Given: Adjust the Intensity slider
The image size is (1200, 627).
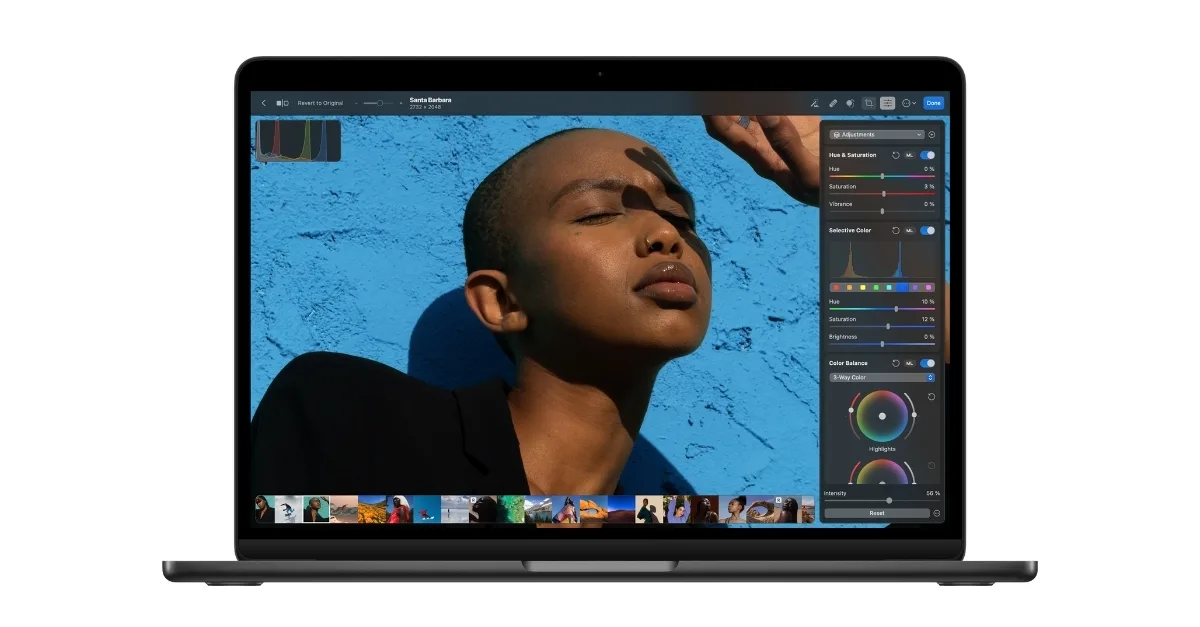Looking at the screenshot, I should click(882, 500).
